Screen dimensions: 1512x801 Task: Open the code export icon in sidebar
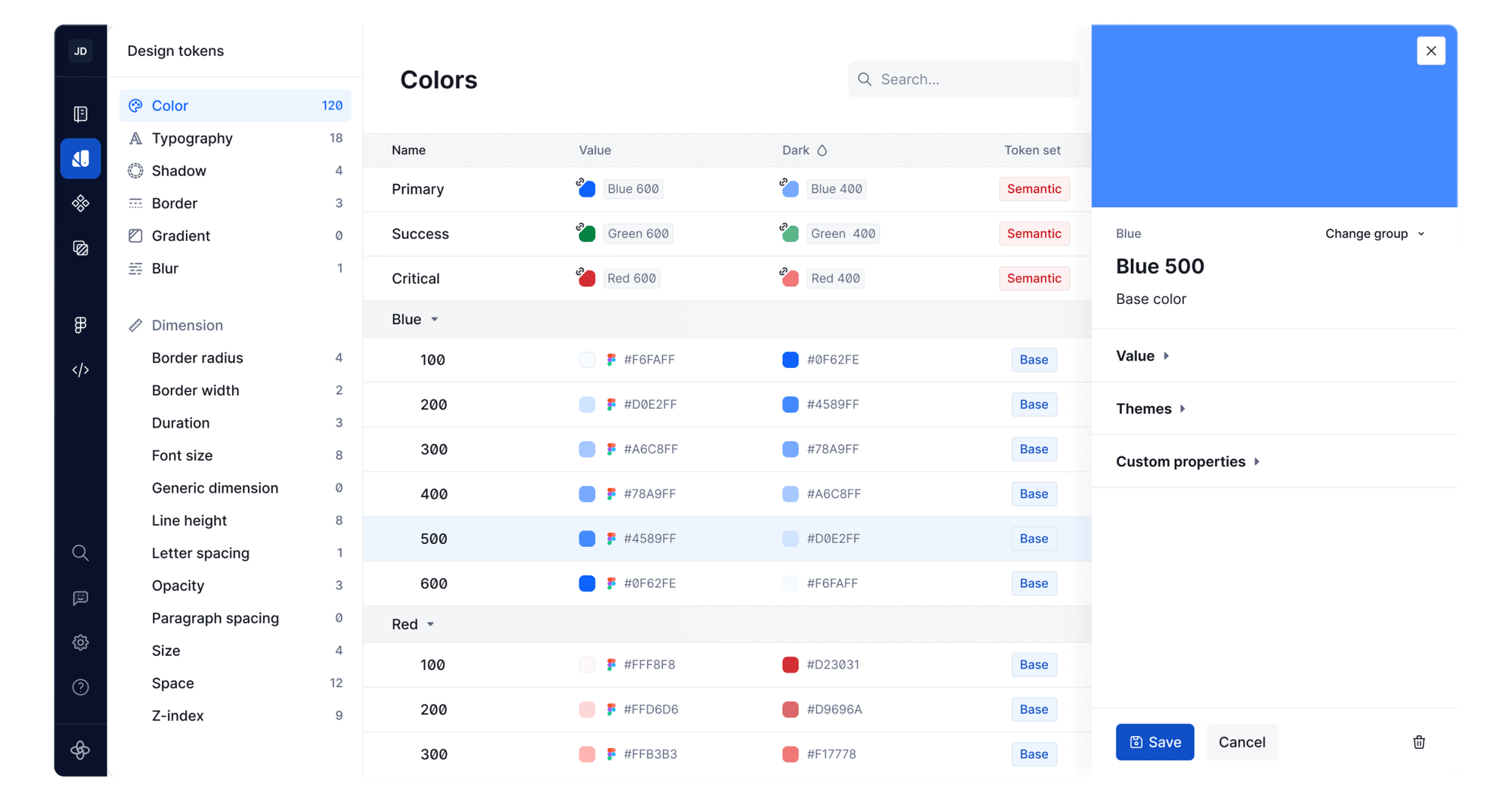pos(80,370)
